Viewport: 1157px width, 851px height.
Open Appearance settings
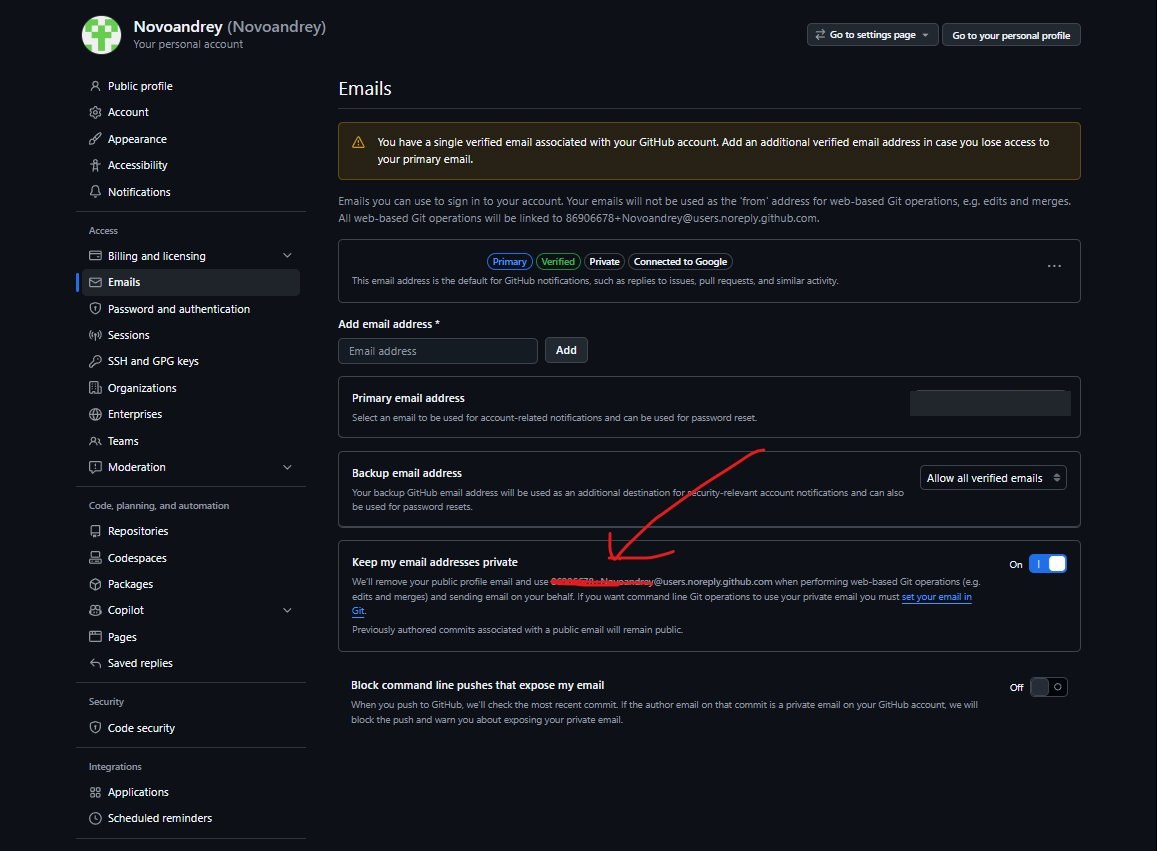pos(137,139)
